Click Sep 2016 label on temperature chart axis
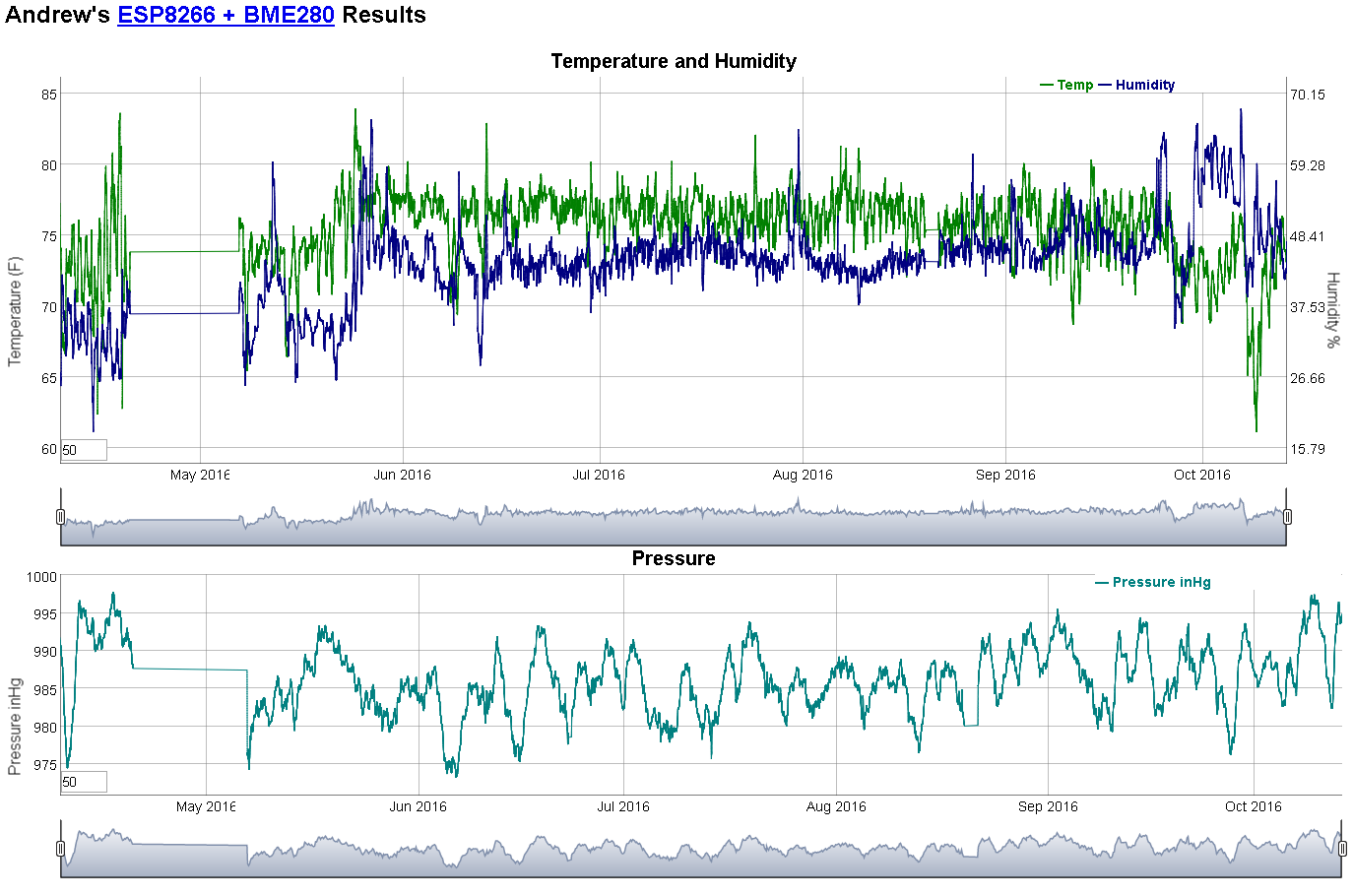This screenshot has width=1353, height=896. (x=1005, y=475)
